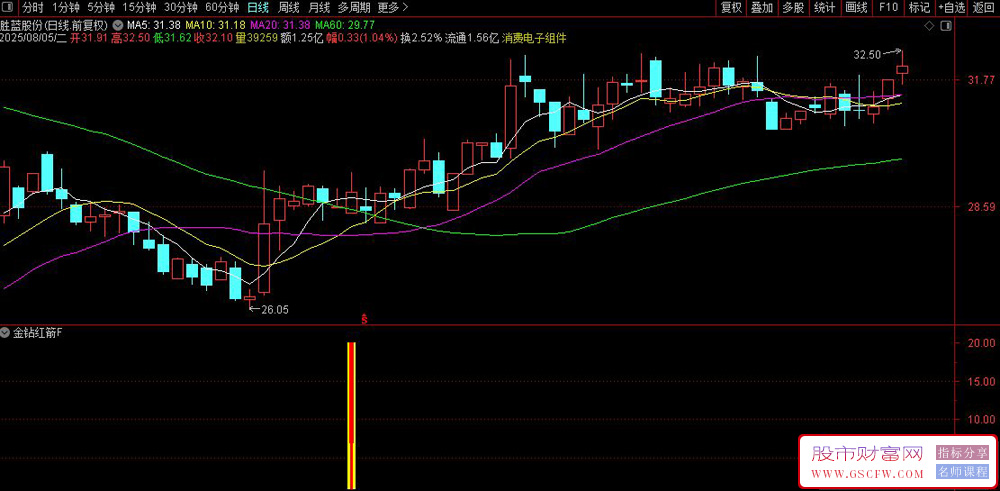Click the 量39259 volume text
Viewport: 1000px width, 491px height.
click(x=257, y=38)
